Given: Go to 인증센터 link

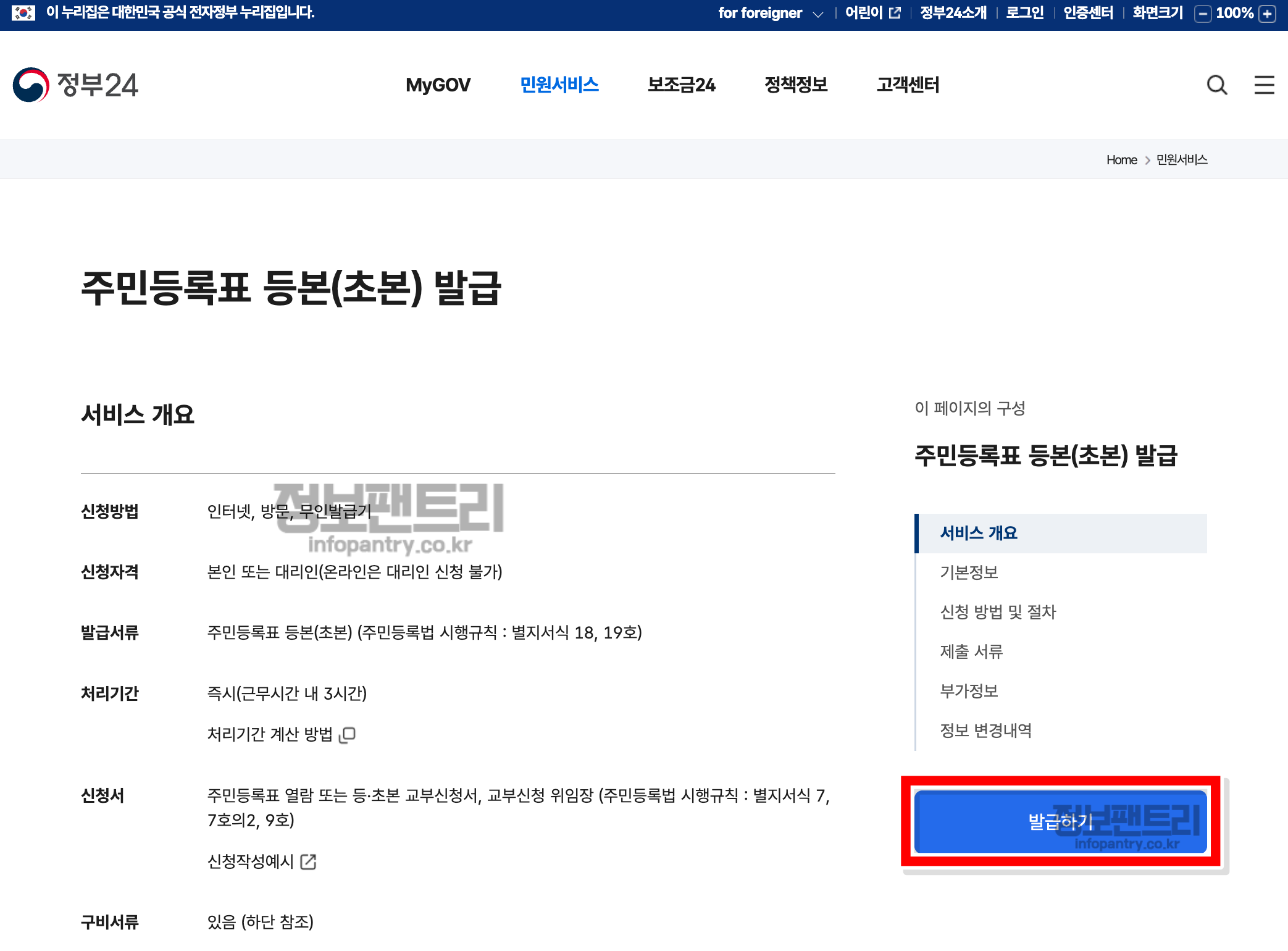Looking at the screenshot, I should (x=1088, y=13).
